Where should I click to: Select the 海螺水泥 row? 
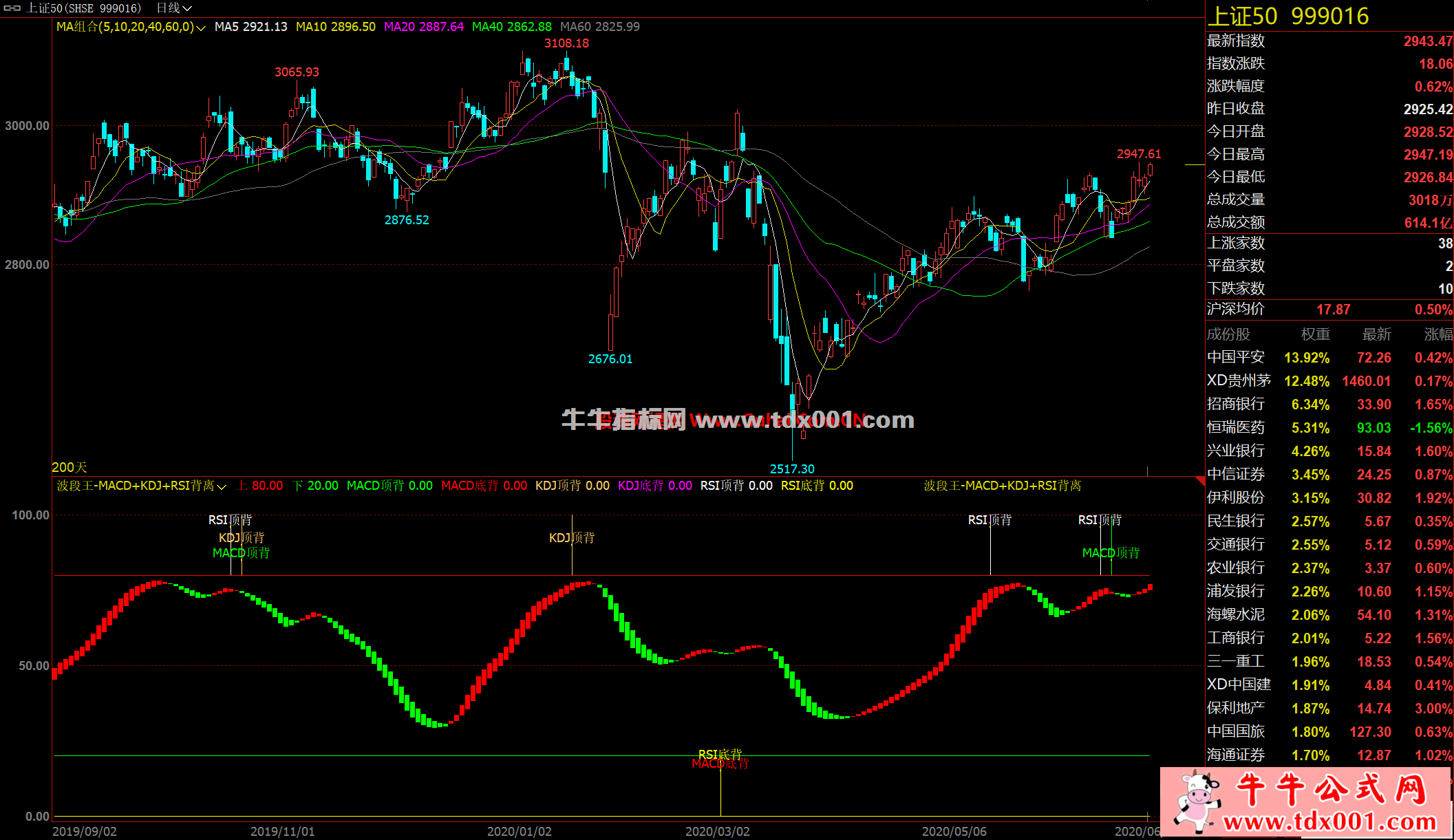(x=1329, y=615)
